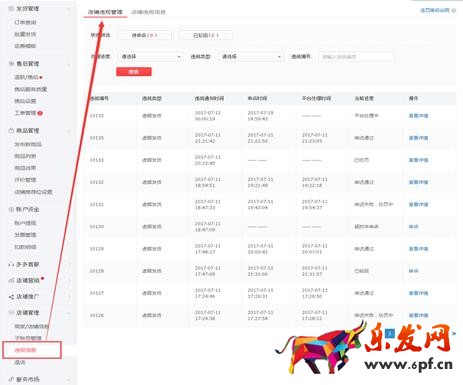Click the 服务市场 icon in sidebar
This screenshot has width=463, height=385.
(x=11, y=379)
